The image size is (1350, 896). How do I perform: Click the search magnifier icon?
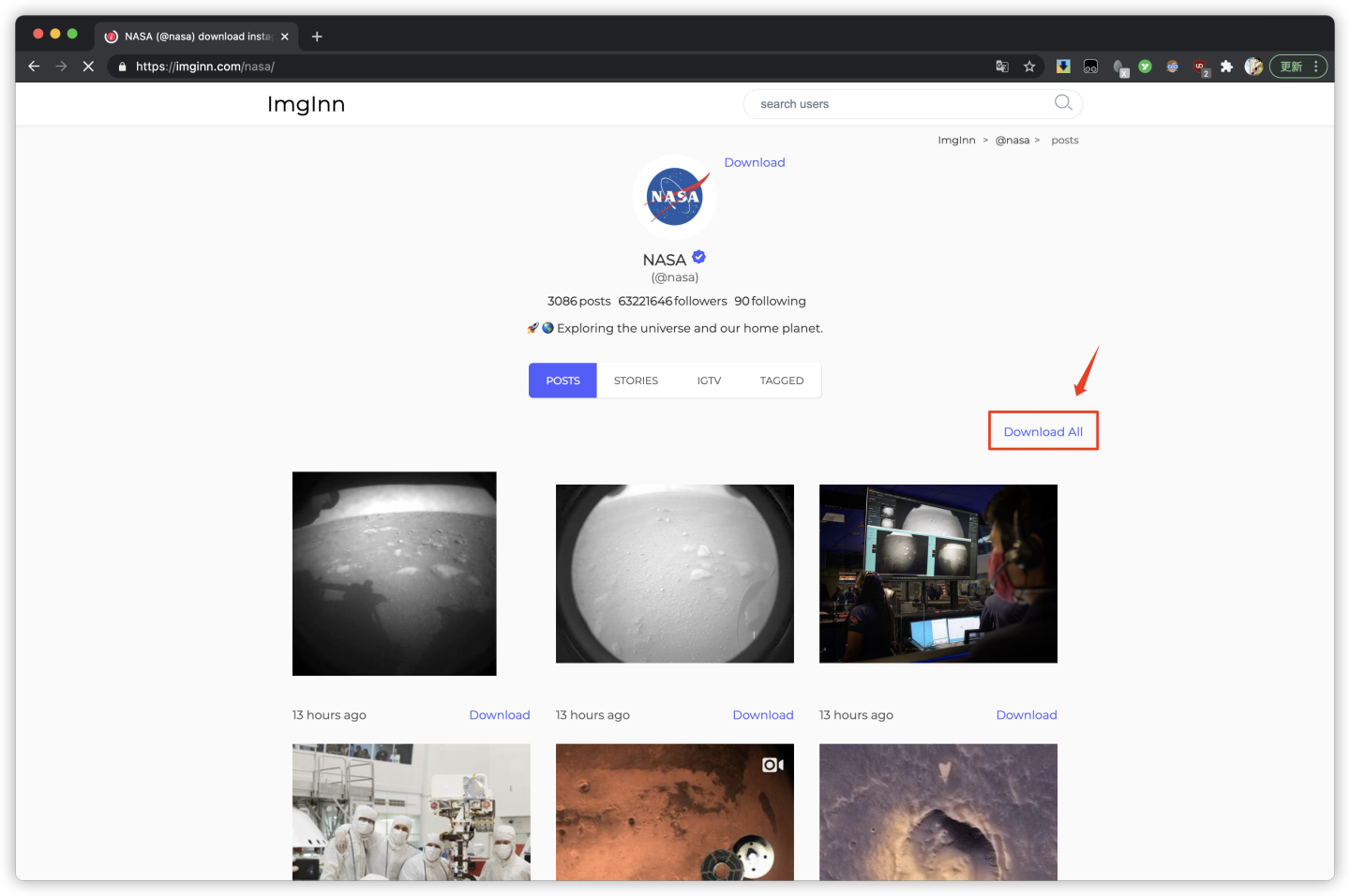[1063, 103]
